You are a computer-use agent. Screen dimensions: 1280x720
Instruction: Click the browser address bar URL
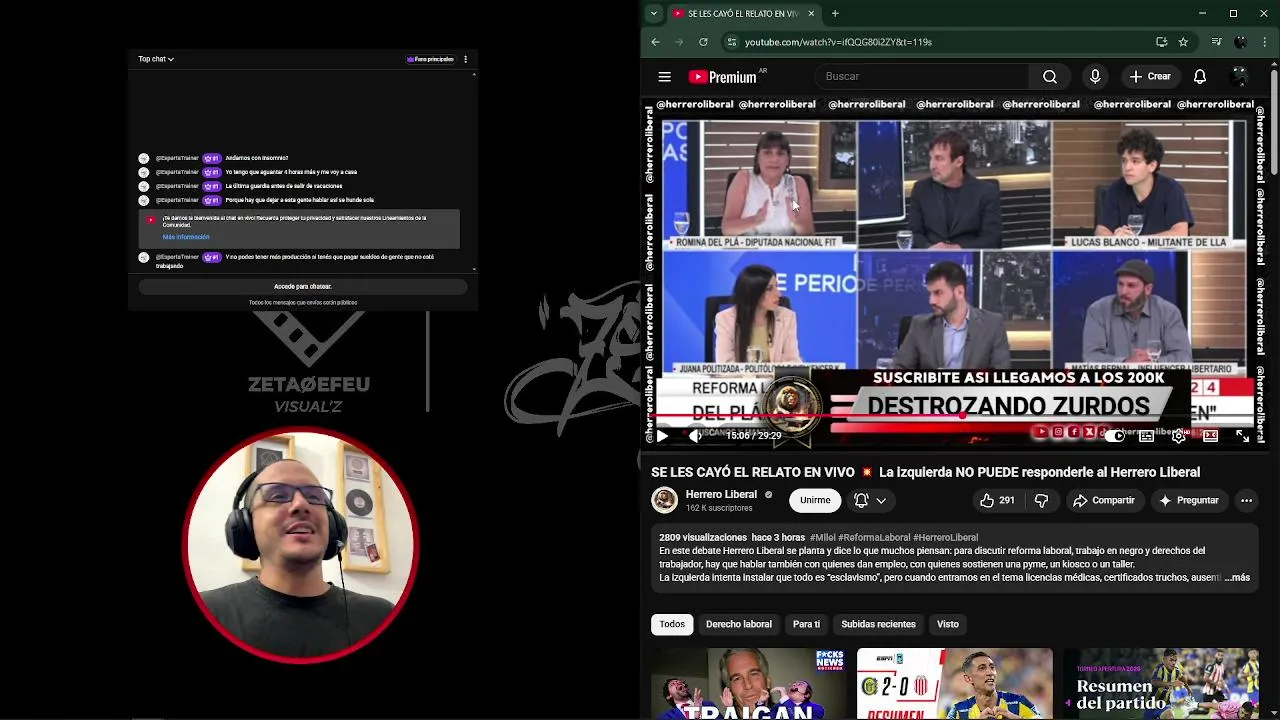pyautogui.click(x=838, y=42)
